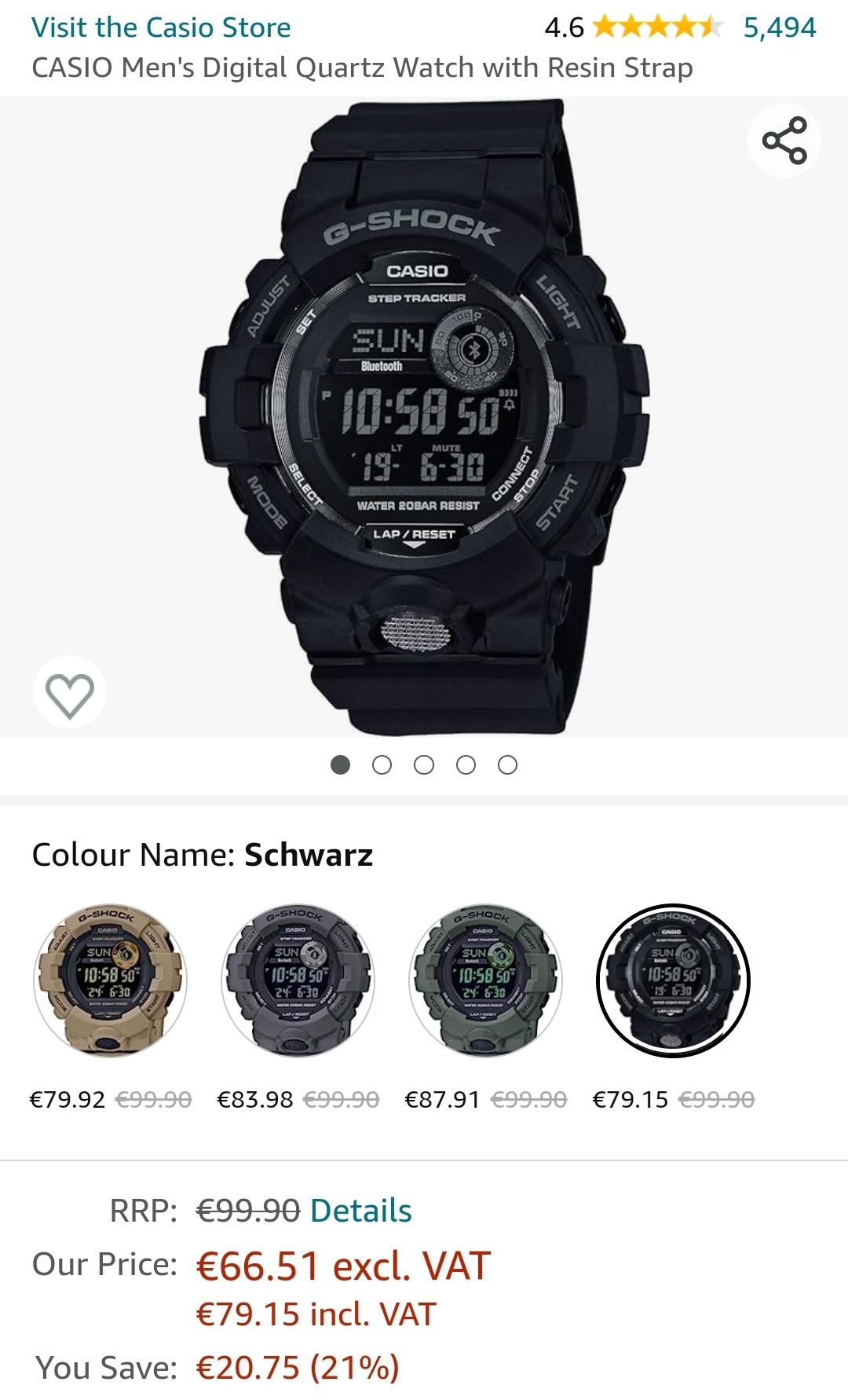Viewport: 848px width, 1400px height.
Task: Tap the €87.91 green variant price
Action: (442, 1099)
